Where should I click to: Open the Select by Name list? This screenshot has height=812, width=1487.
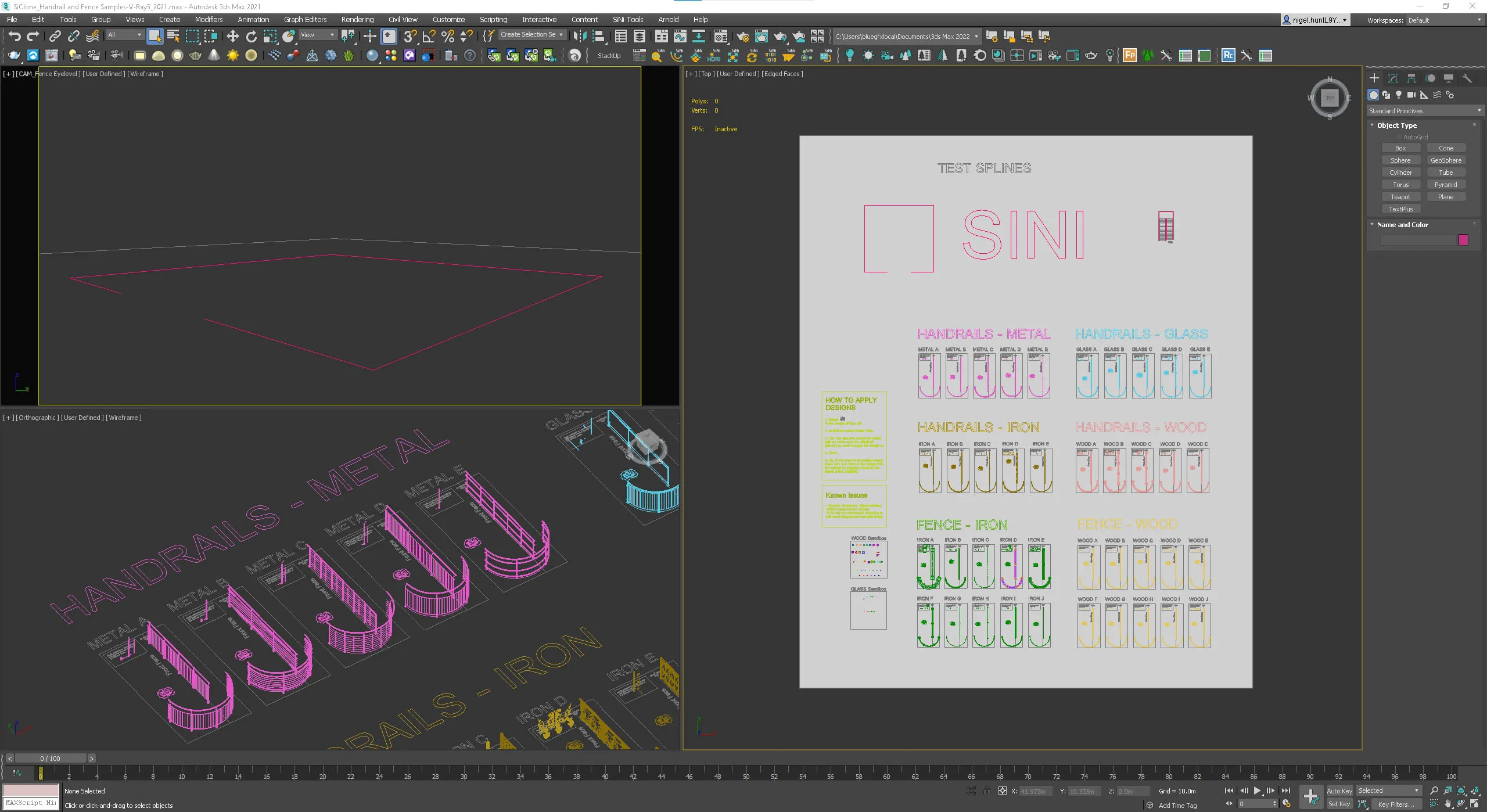point(173,36)
